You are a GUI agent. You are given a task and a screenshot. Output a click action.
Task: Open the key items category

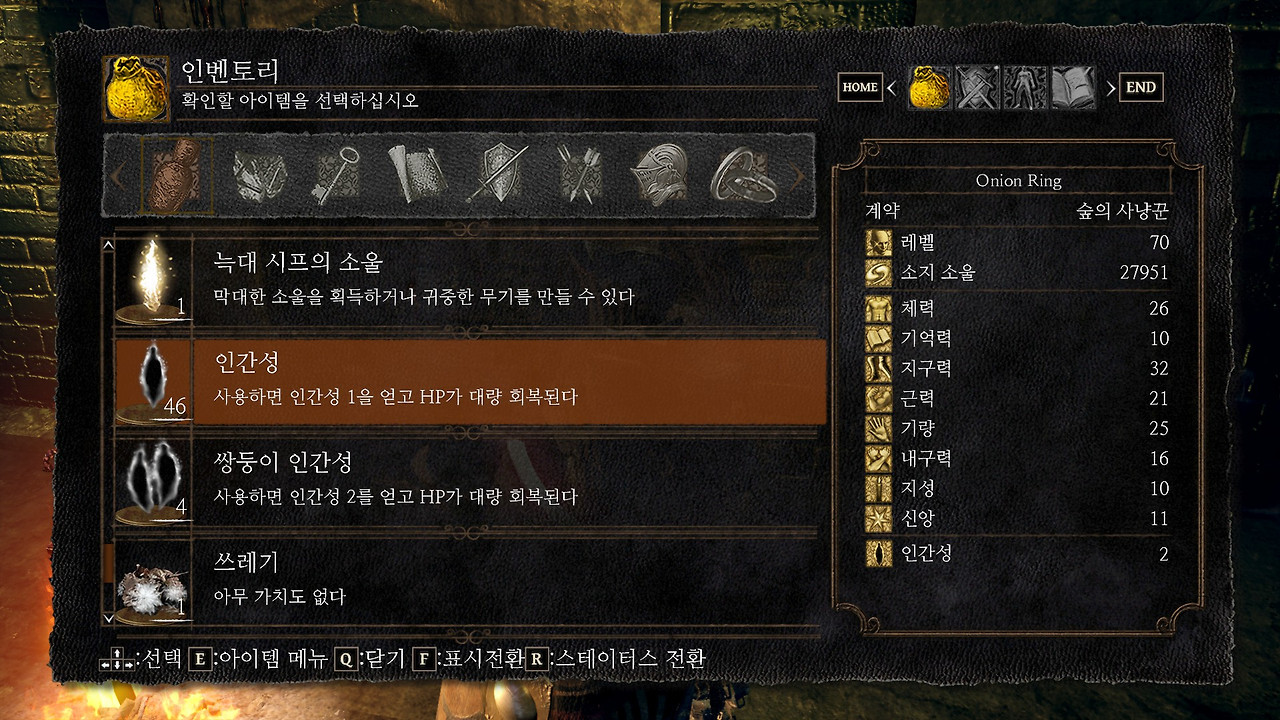point(334,176)
